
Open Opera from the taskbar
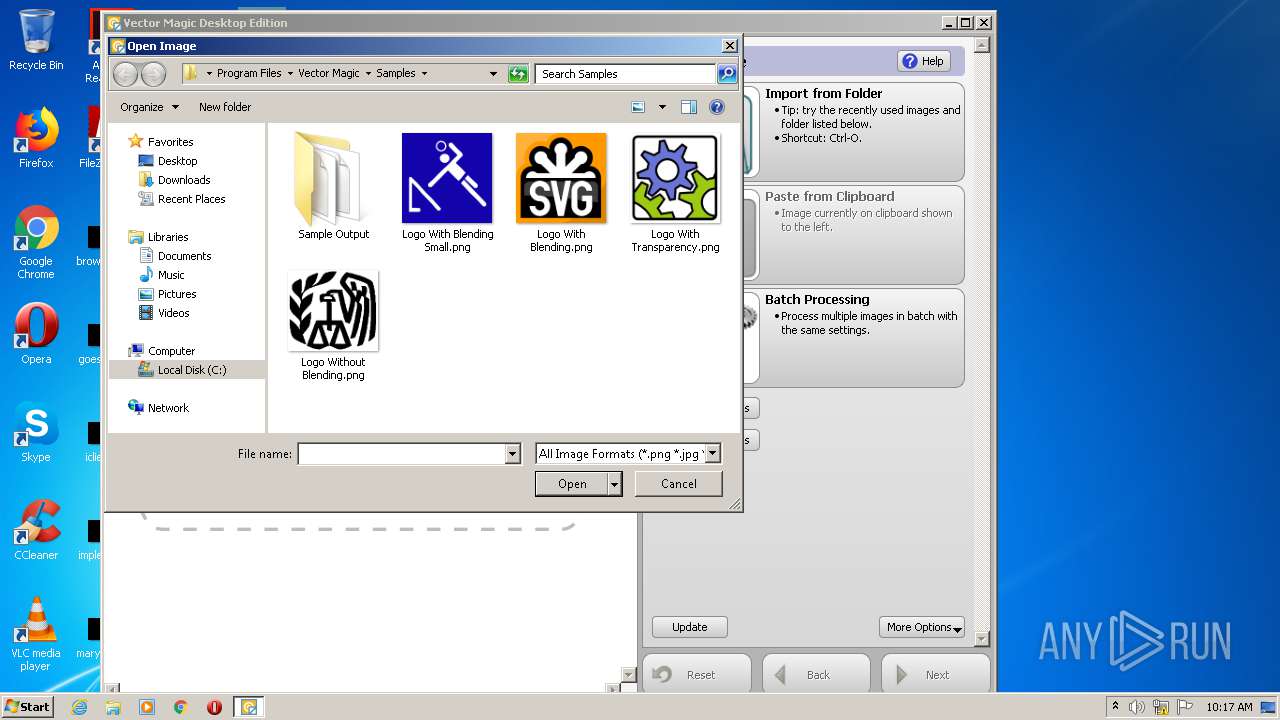[214, 707]
